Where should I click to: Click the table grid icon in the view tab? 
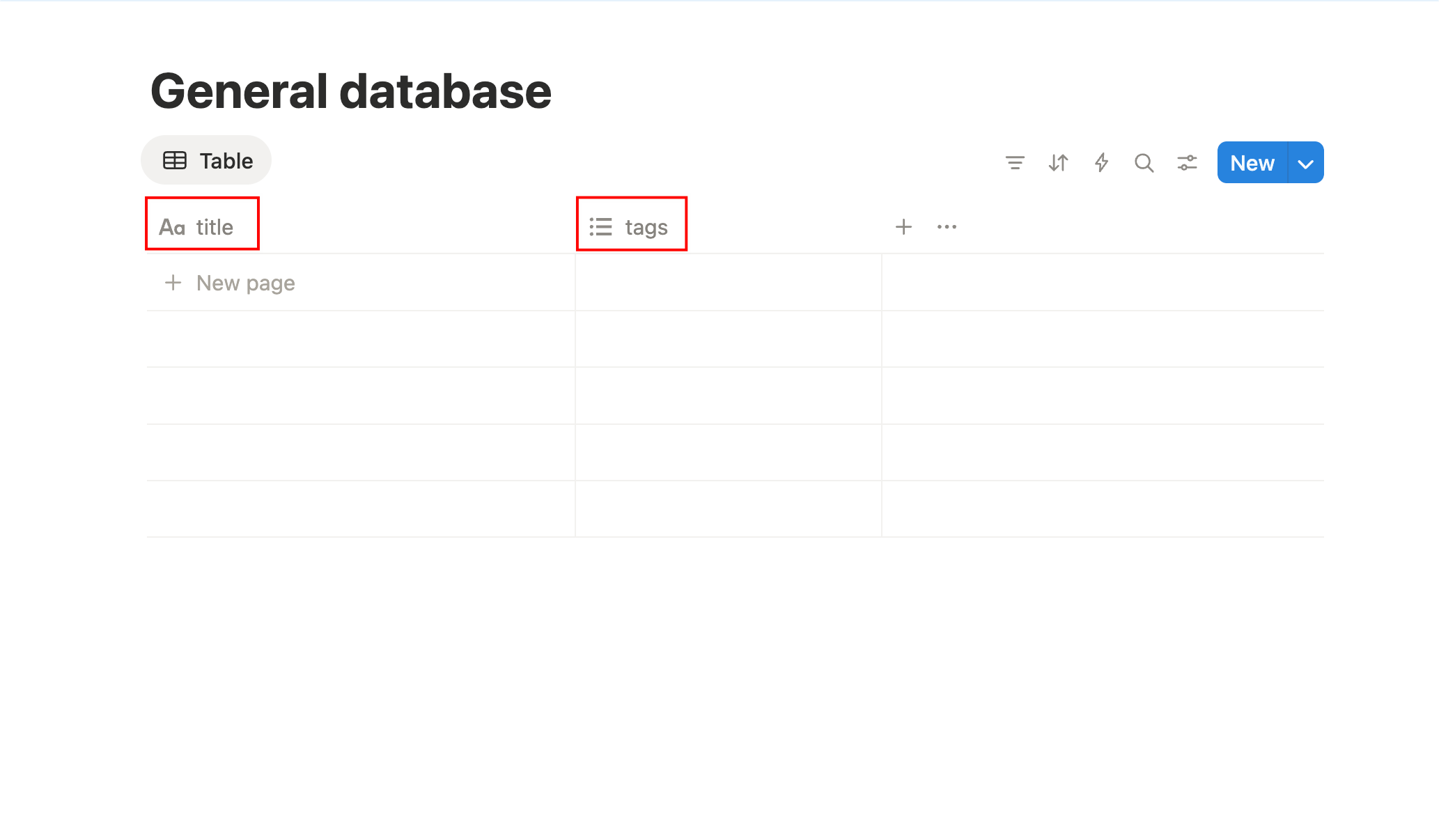175,161
